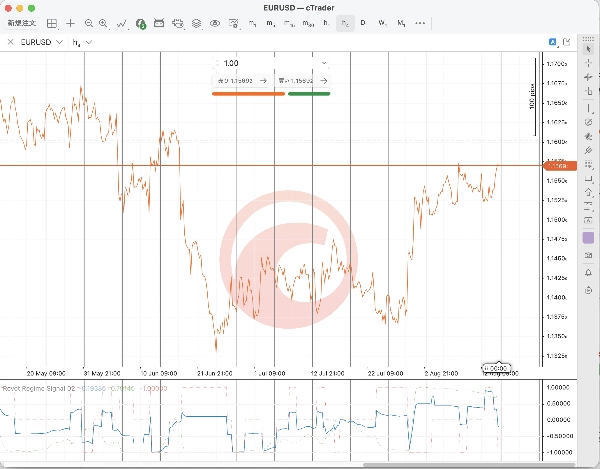This screenshot has width=600, height=469.
Task: Zoom out the chart with the minus magnifier
Action: pyautogui.click(x=89, y=23)
